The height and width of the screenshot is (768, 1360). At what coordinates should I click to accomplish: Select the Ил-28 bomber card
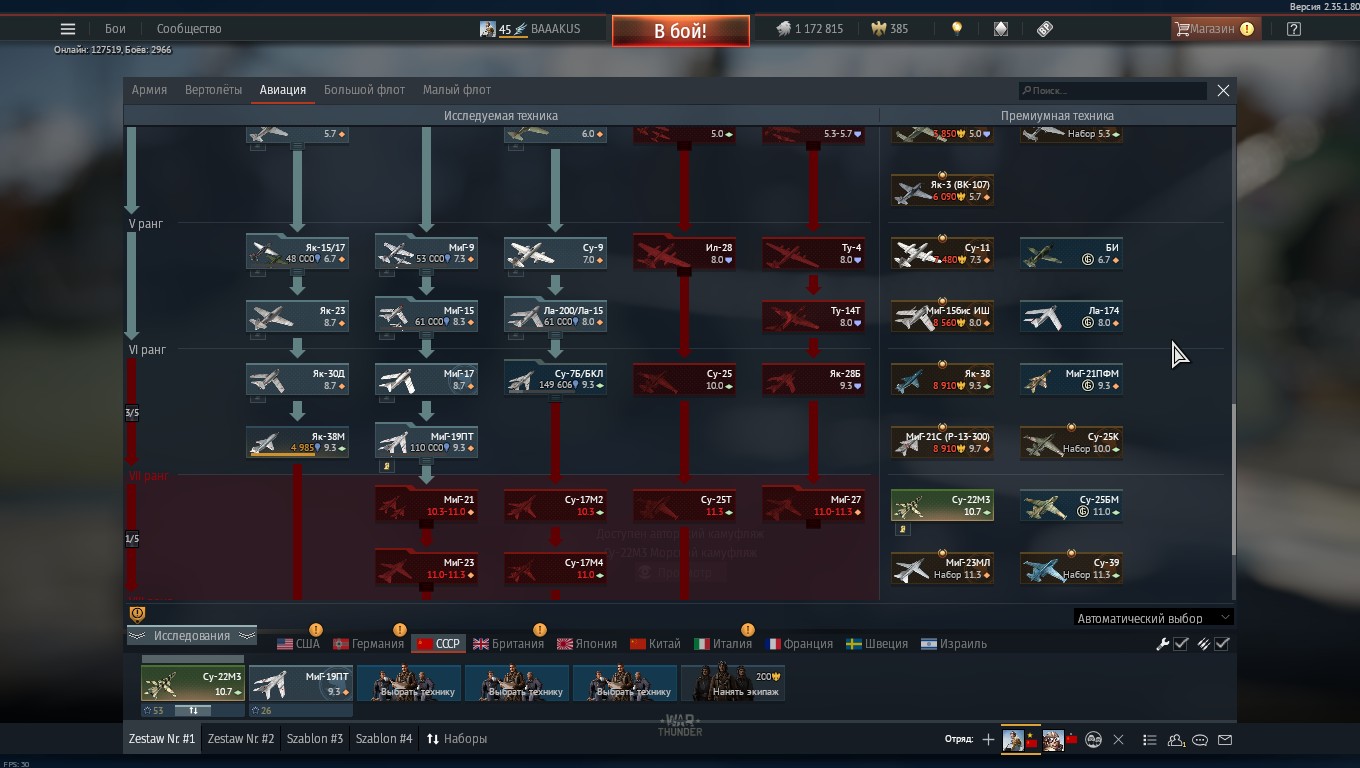click(684, 253)
